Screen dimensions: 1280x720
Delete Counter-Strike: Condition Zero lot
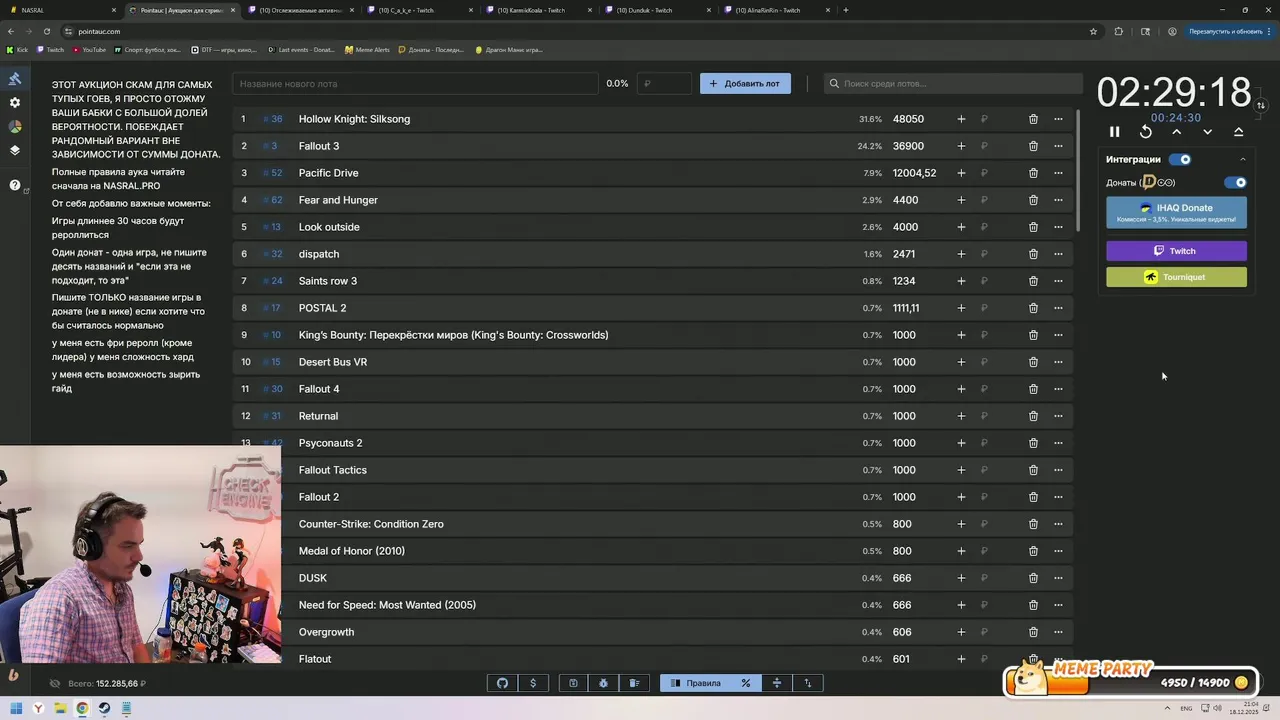click(1033, 524)
